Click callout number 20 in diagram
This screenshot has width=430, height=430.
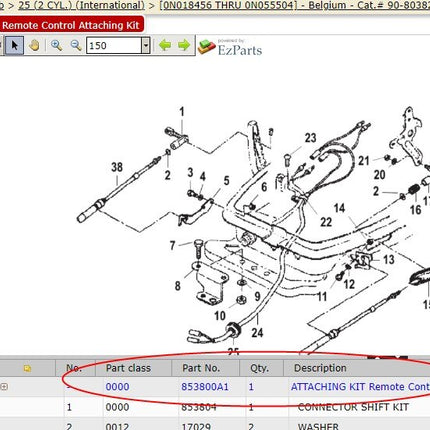(379, 174)
